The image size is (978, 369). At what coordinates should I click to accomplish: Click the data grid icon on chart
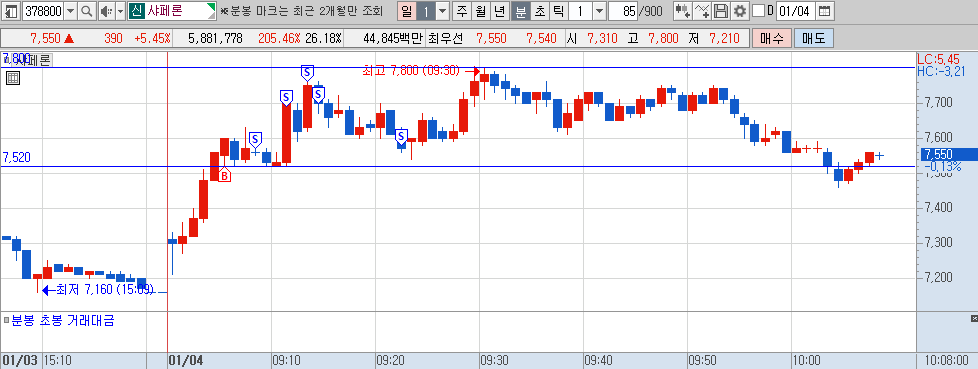pyautogui.click(x=12, y=78)
